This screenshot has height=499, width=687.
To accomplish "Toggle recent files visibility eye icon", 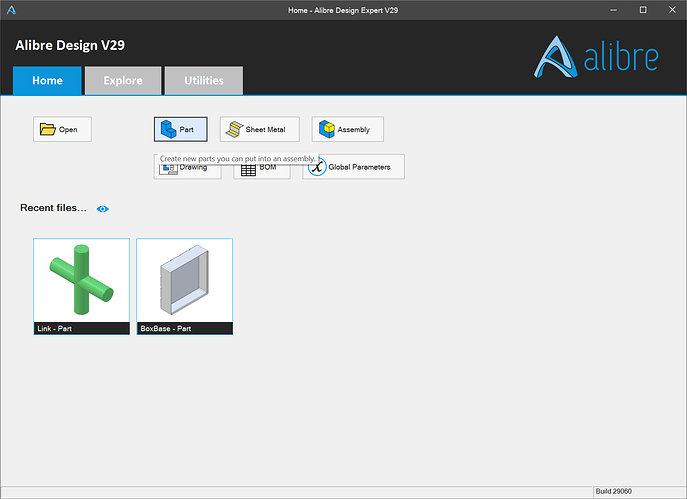I will point(103,209).
